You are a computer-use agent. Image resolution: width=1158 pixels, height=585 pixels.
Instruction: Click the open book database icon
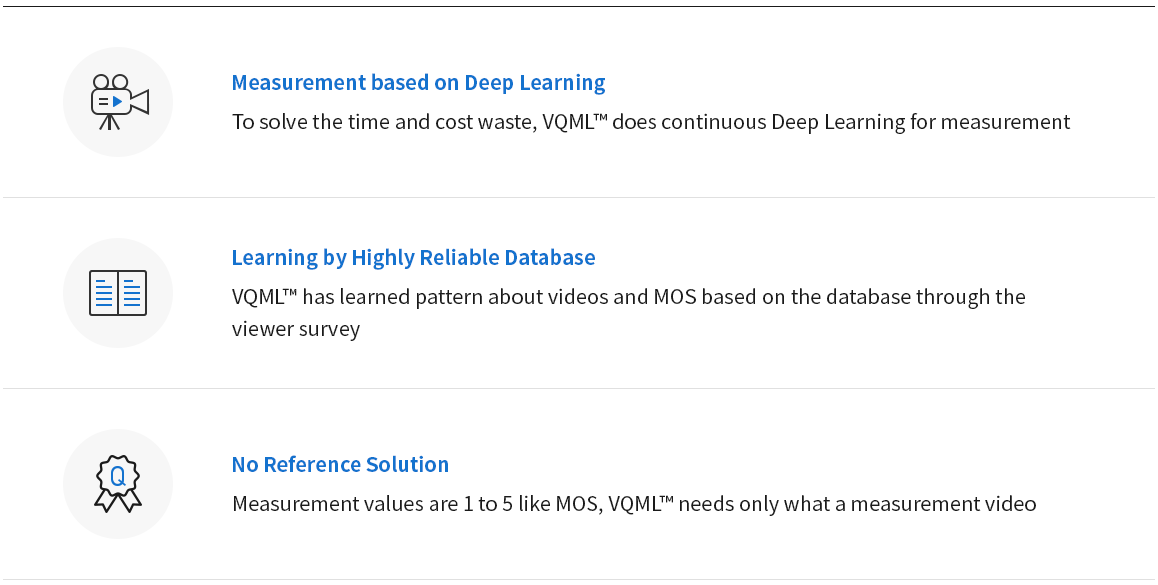[118, 293]
